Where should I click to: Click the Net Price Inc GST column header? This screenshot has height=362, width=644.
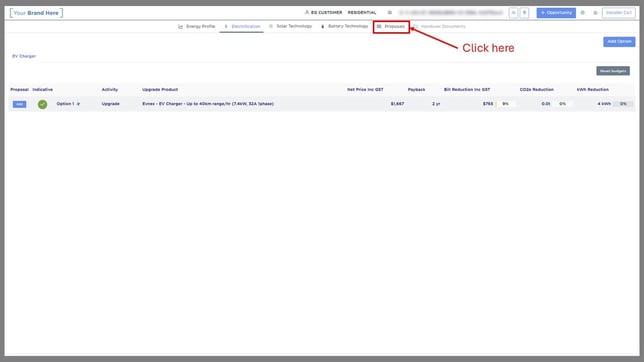click(x=365, y=90)
